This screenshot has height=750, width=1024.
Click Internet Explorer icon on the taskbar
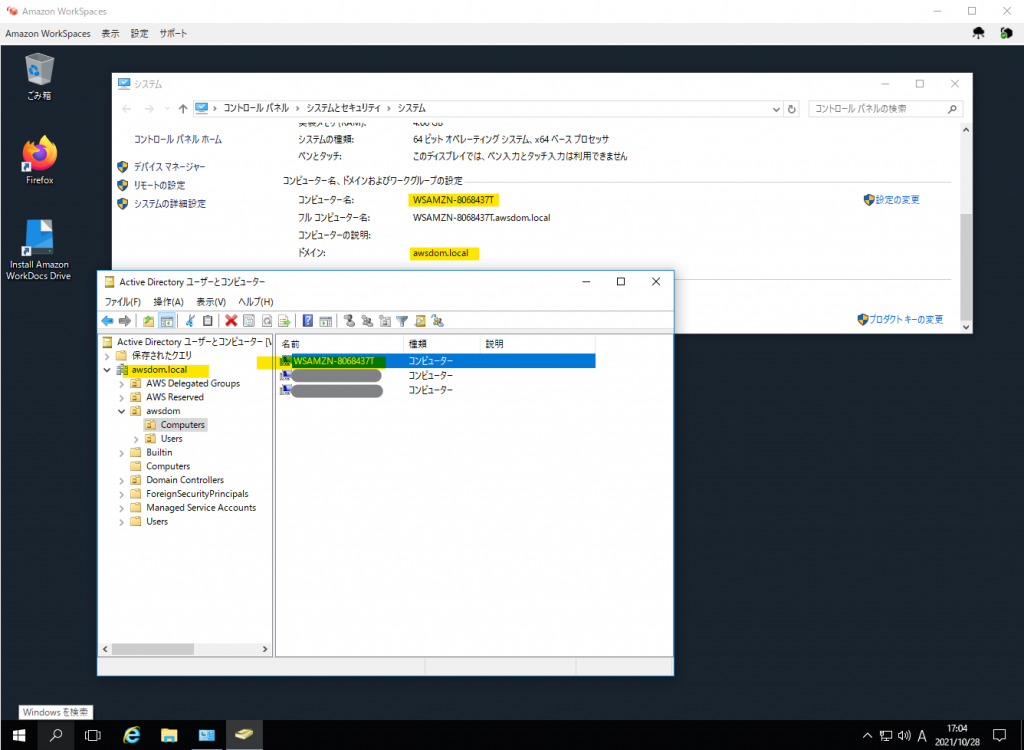coord(131,735)
